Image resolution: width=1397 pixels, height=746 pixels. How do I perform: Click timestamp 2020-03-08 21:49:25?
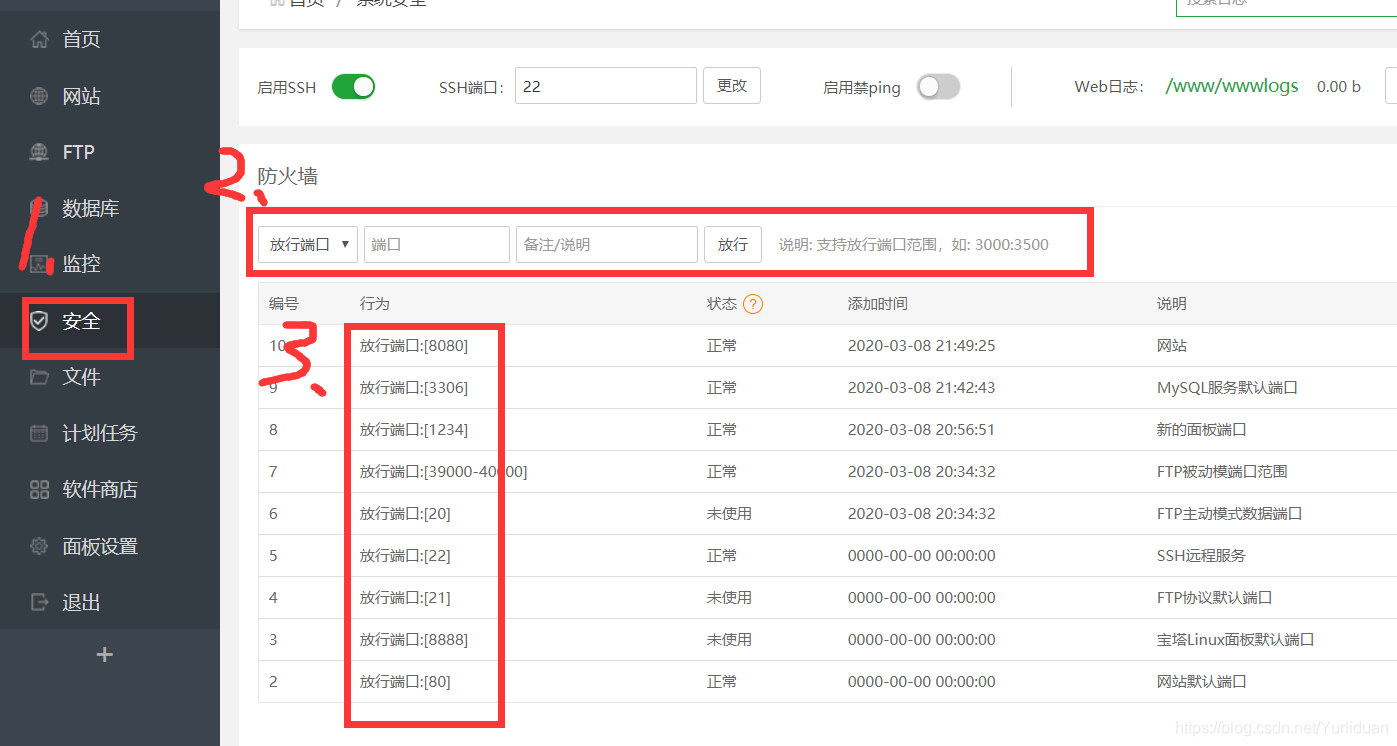click(x=921, y=346)
